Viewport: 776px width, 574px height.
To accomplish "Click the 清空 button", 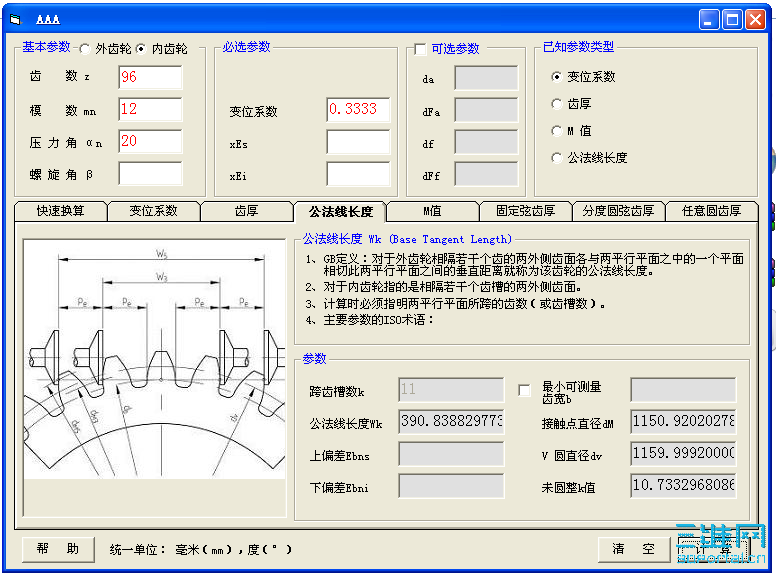I will pyautogui.click(x=634, y=549).
